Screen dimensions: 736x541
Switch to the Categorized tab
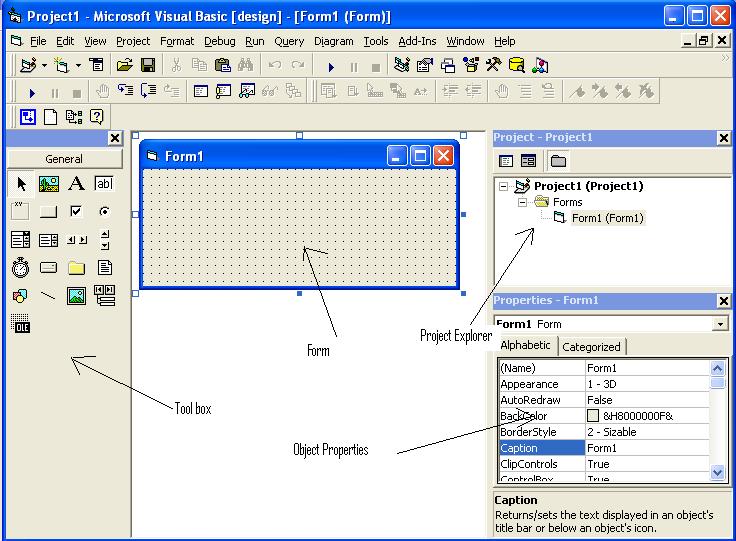[591, 347]
